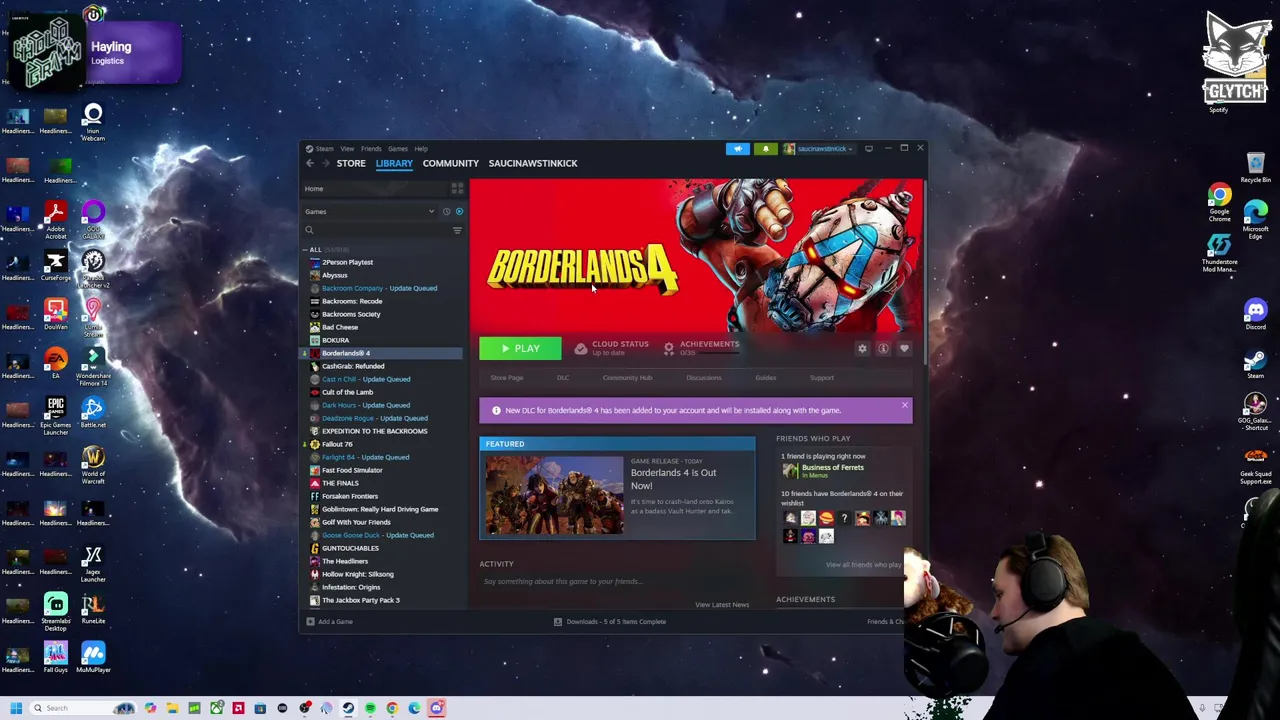Open the Friends menu
1280x720 pixels.
coord(371,149)
